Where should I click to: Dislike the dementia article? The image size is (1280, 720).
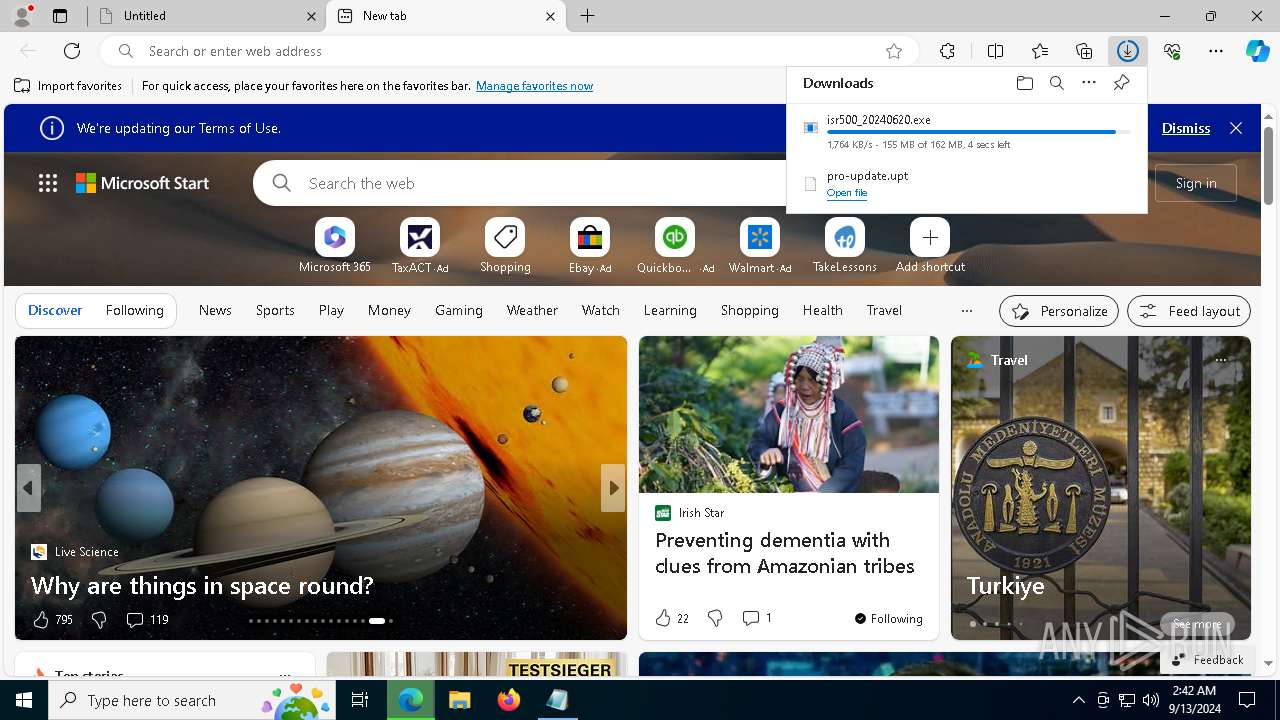pos(715,619)
